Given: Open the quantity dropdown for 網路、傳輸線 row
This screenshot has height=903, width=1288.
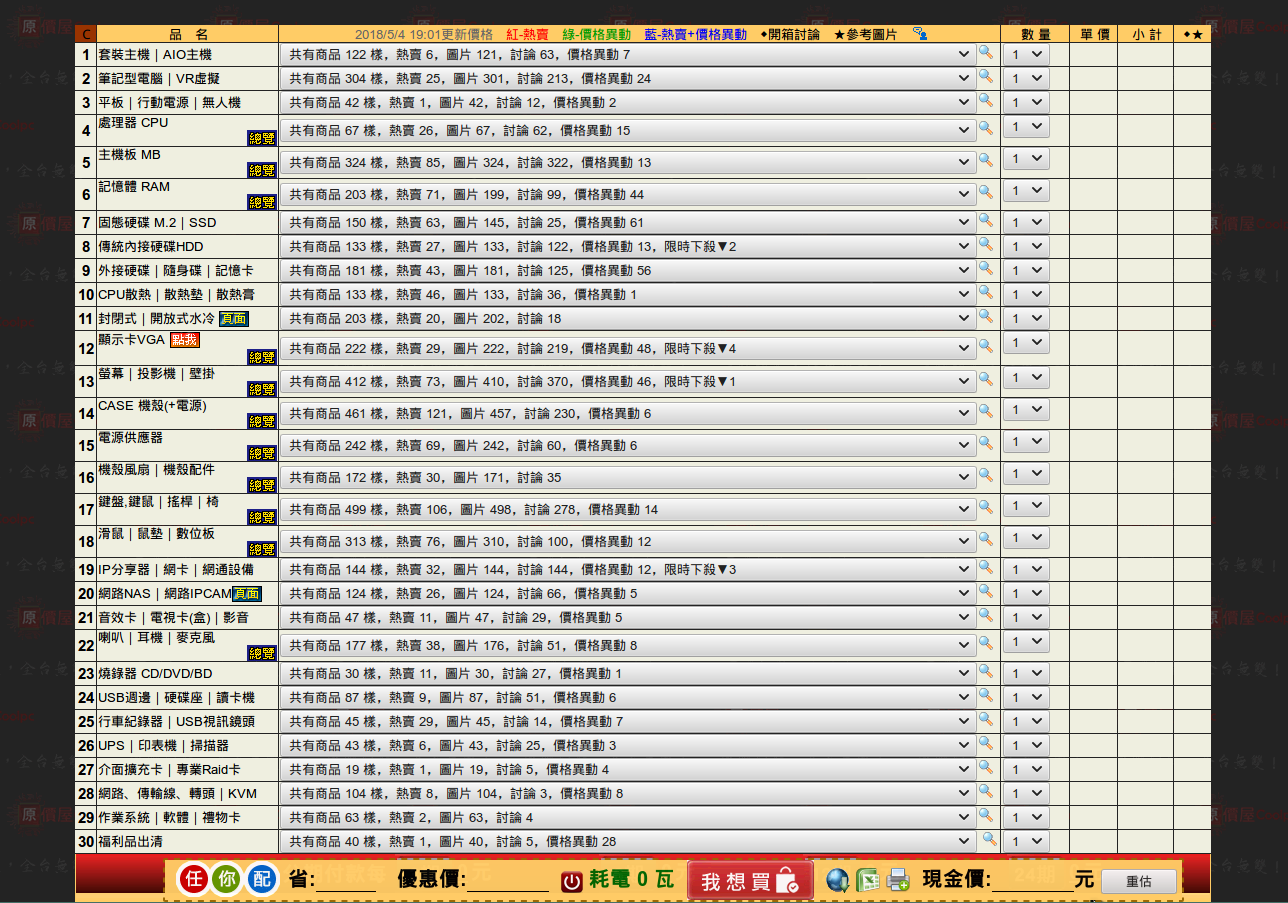Looking at the screenshot, I should coord(1026,794).
